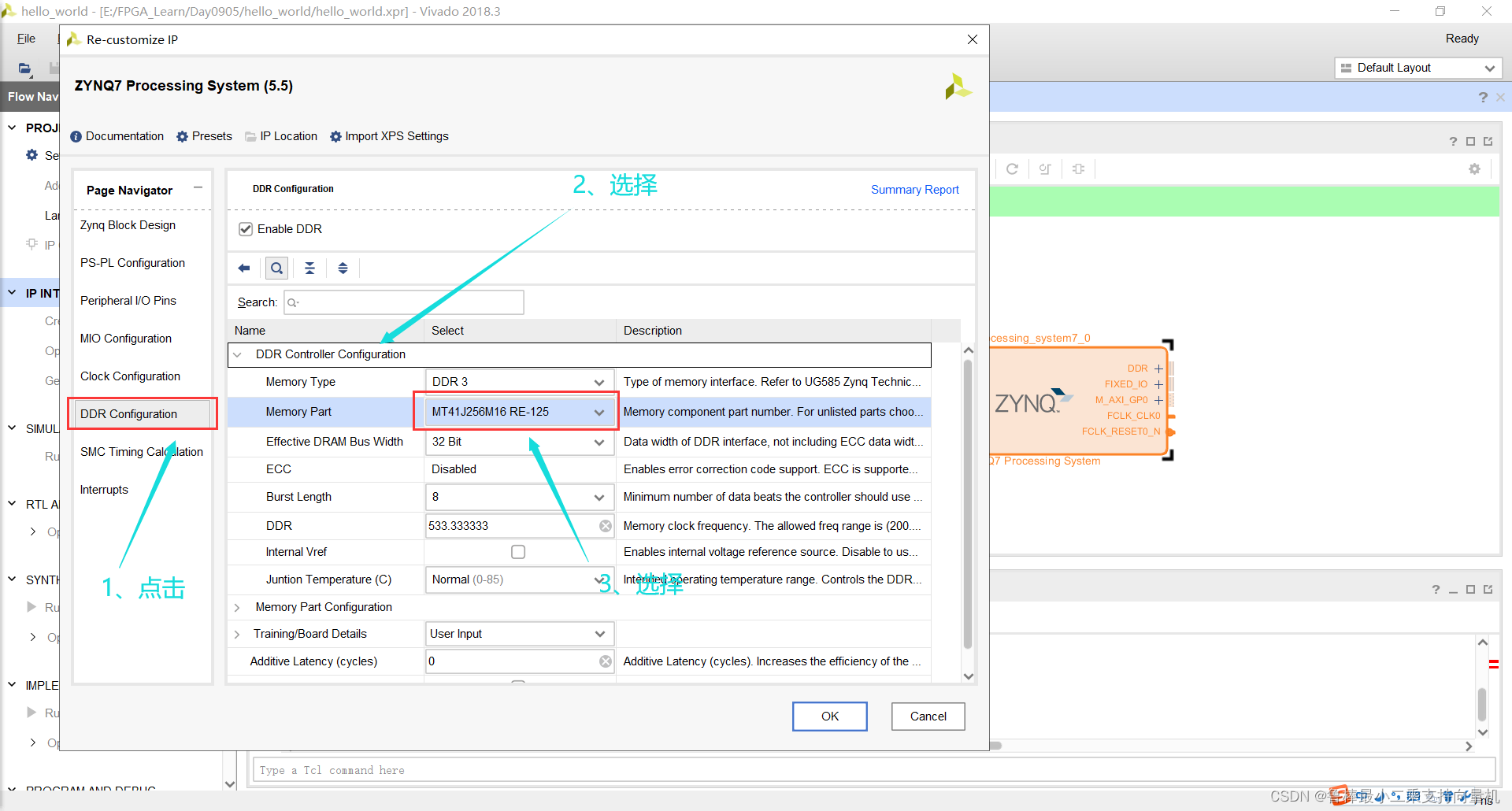Toggle the Internal Vref checkbox

click(x=518, y=552)
